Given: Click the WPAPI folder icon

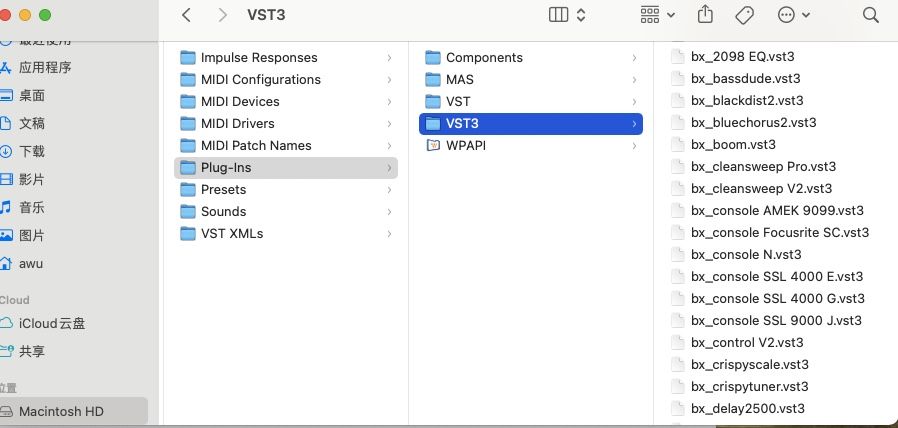Looking at the screenshot, I should (x=433, y=145).
